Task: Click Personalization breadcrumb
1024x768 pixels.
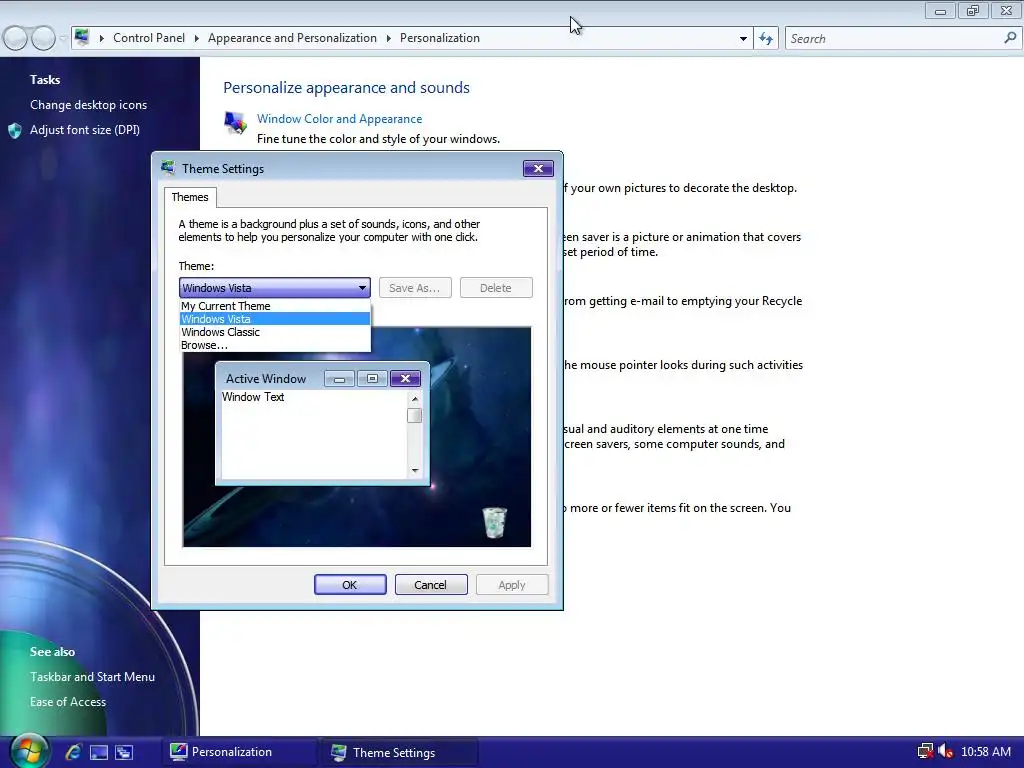Action: tap(440, 39)
